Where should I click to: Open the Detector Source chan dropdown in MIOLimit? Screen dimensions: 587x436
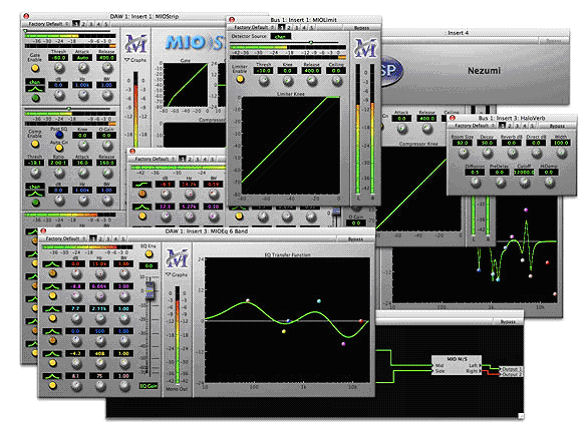(281, 36)
